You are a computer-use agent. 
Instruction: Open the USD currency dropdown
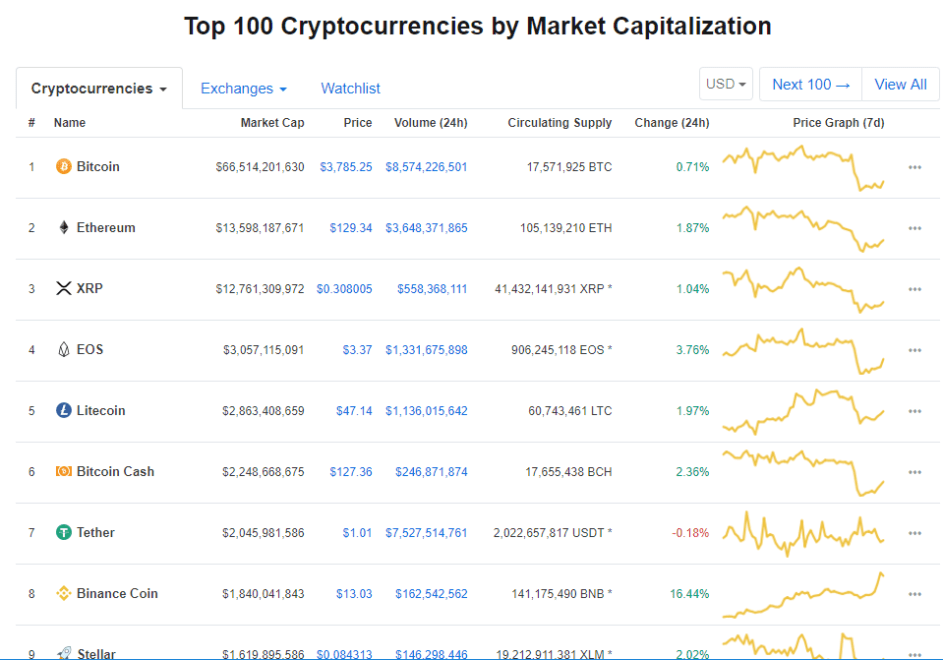pos(726,85)
